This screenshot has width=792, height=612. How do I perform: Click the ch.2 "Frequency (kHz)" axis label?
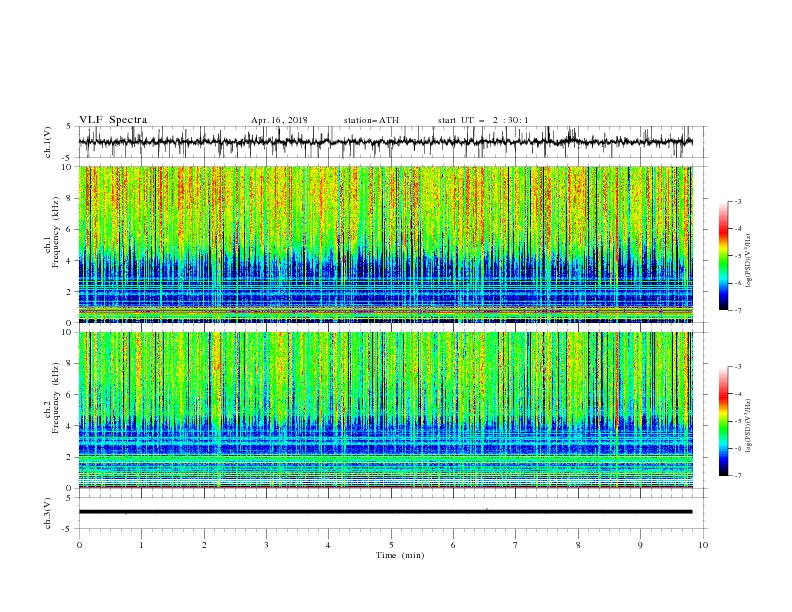[x=56, y=397]
